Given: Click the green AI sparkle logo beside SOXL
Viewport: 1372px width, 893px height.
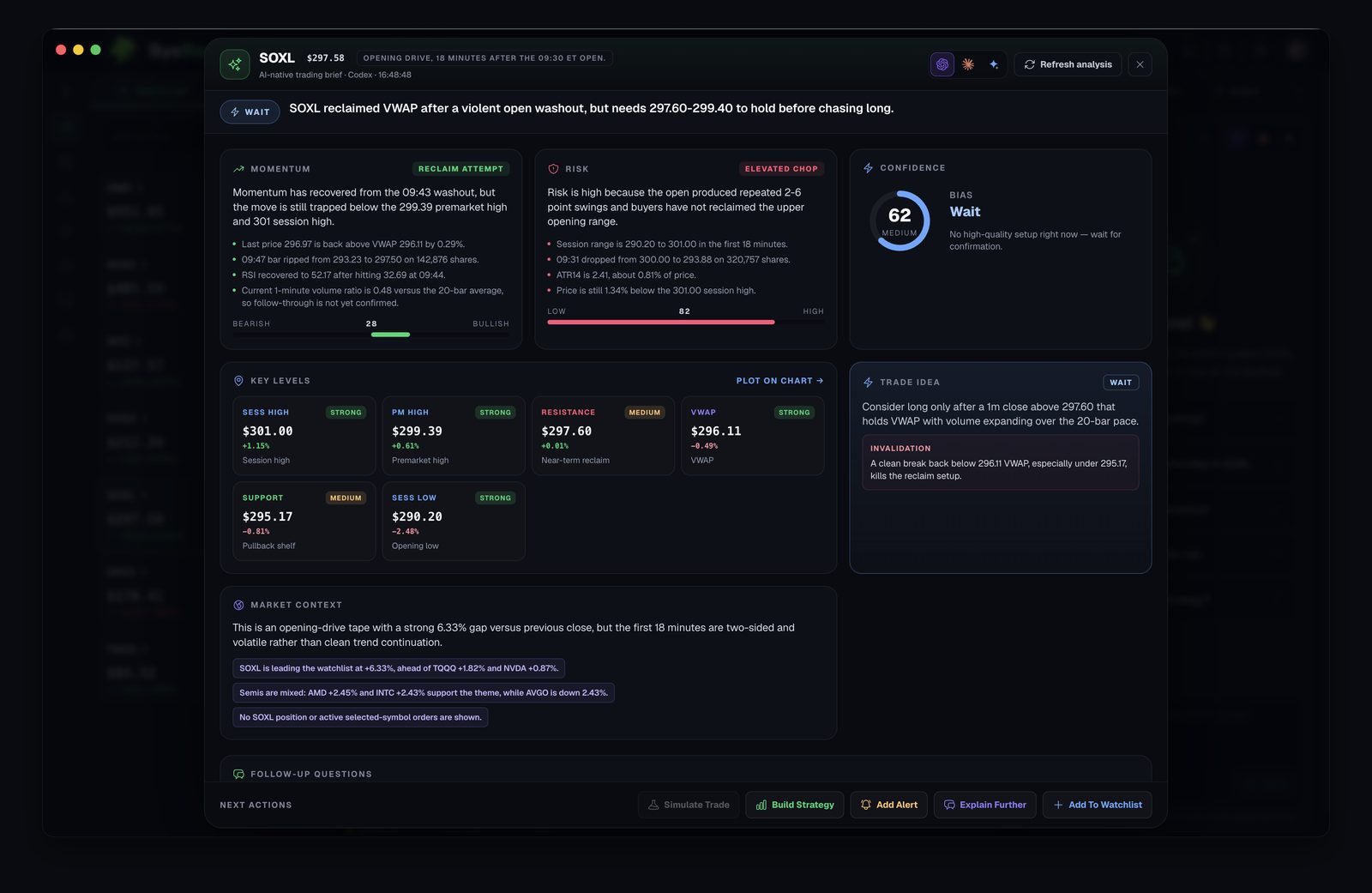Looking at the screenshot, I should point(235,64).
